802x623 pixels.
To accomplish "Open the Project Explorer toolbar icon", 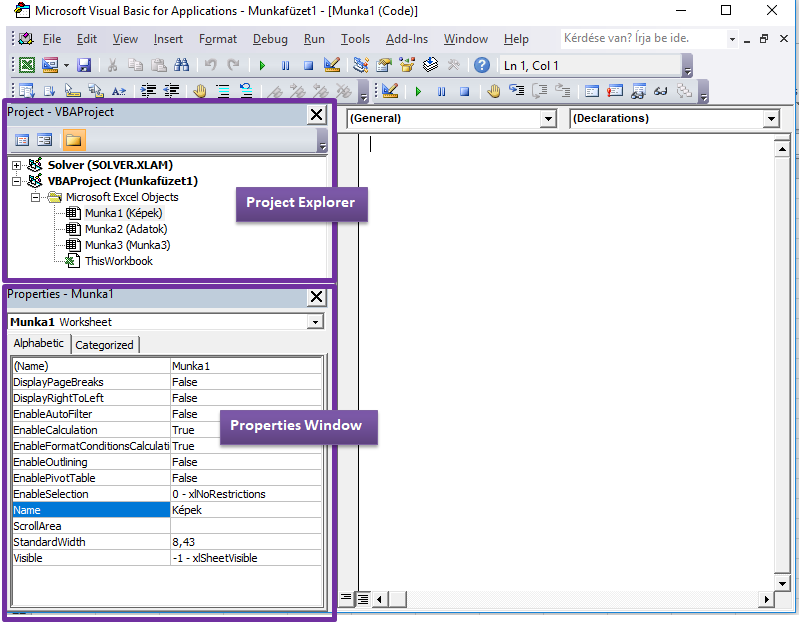I will tap(361, 65).
